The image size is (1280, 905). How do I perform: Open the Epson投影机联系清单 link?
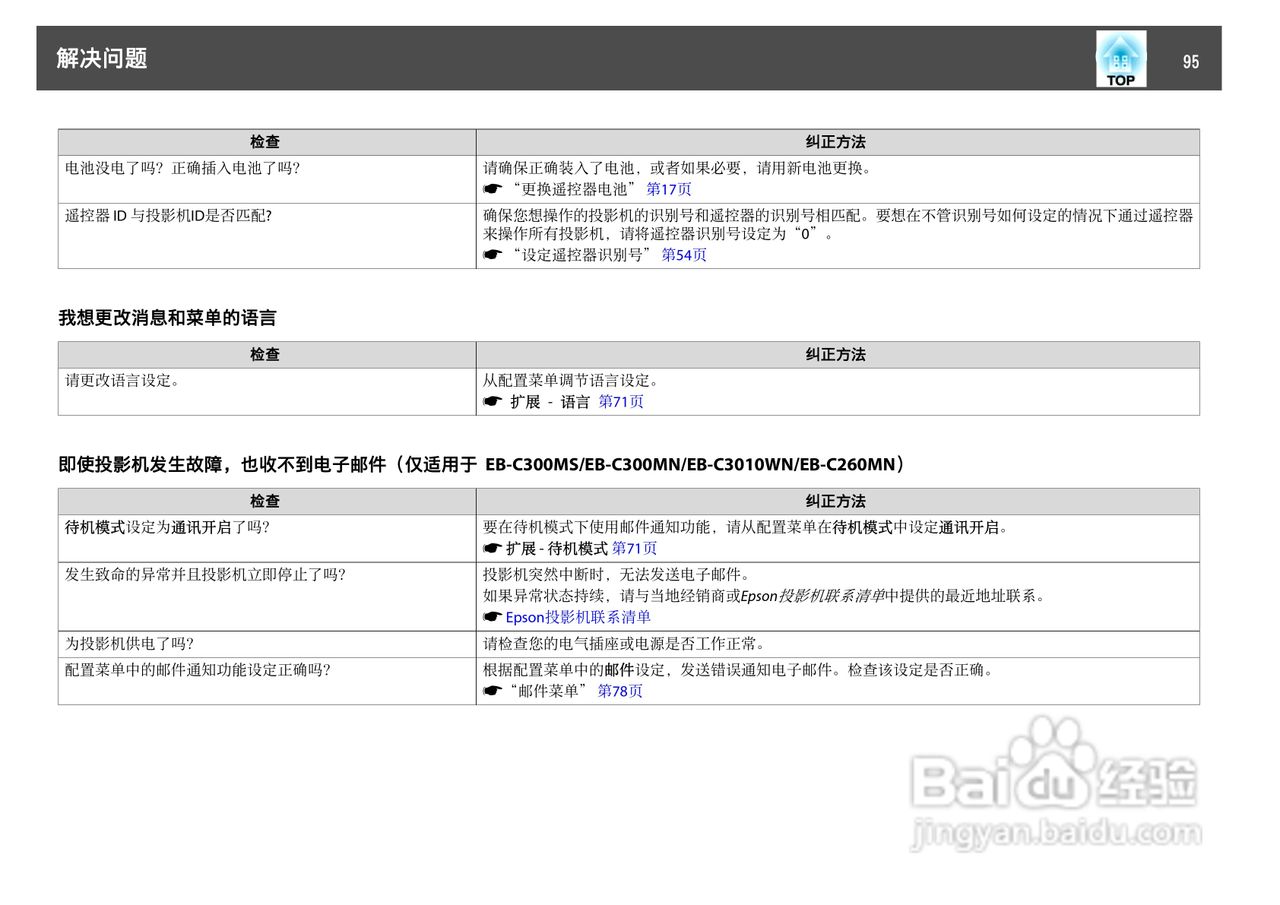pos(578,618)
